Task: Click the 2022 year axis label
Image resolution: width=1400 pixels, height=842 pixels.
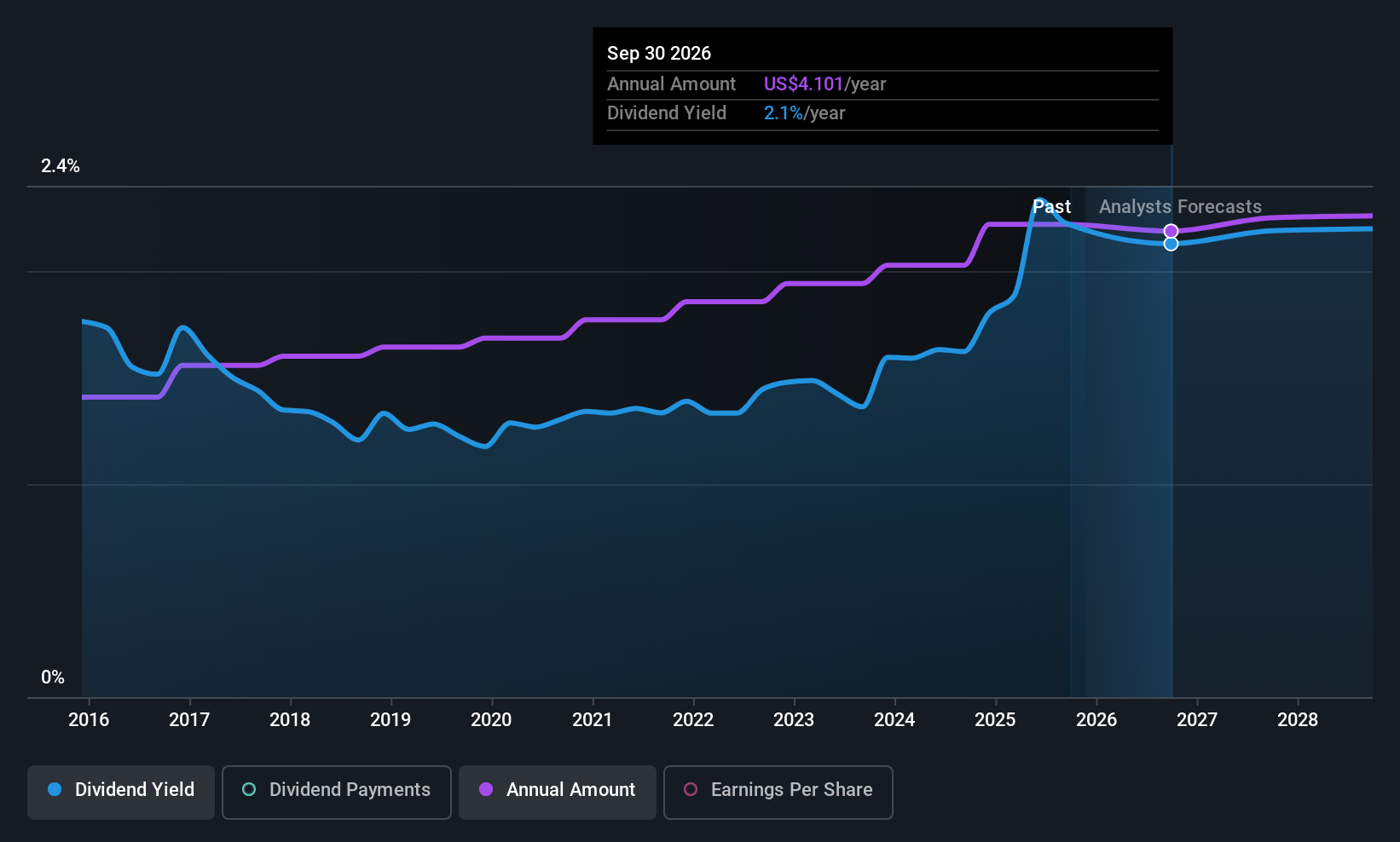Action: (x=693, y=719)
